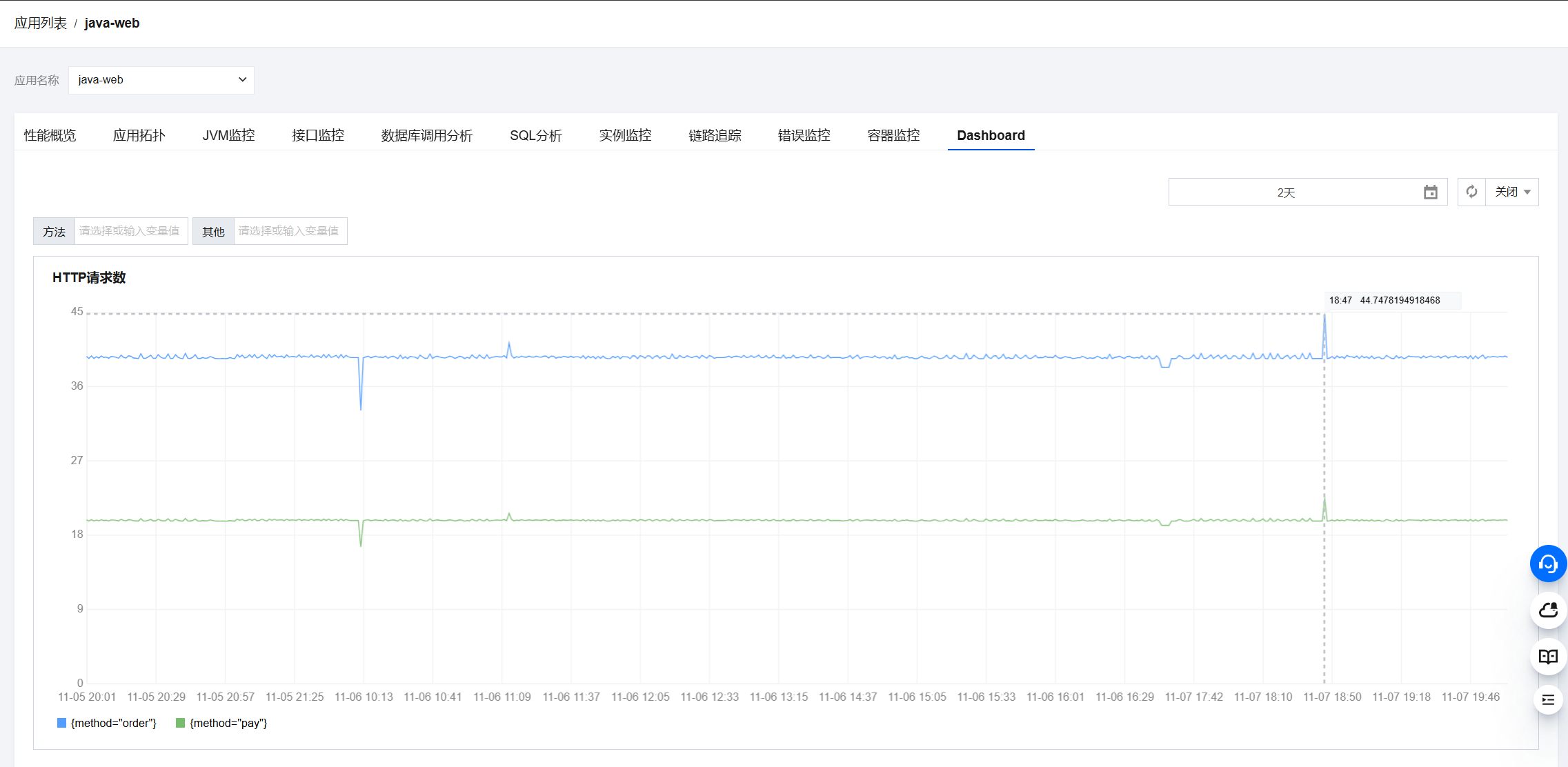Image resolution: width=1568 pixels, height=767 pixels.
Task: Select the 错误监控 tab
Action: coord(804,135)
